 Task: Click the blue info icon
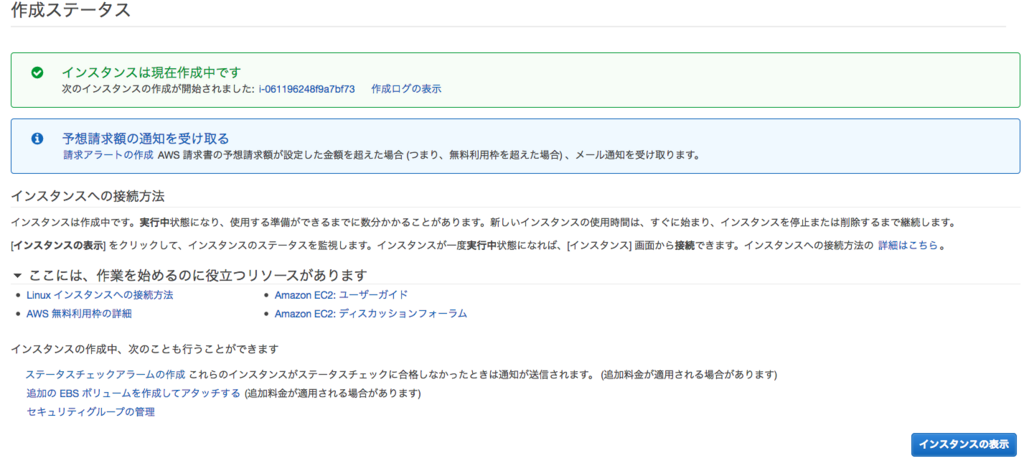coord(37,138)
